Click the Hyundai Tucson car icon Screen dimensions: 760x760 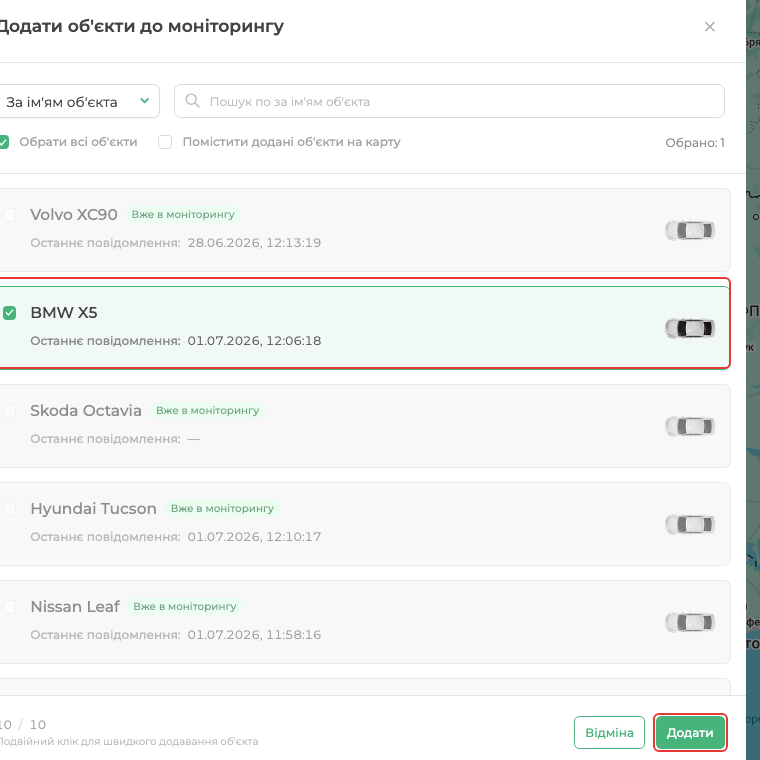click(x=690, y=524)
